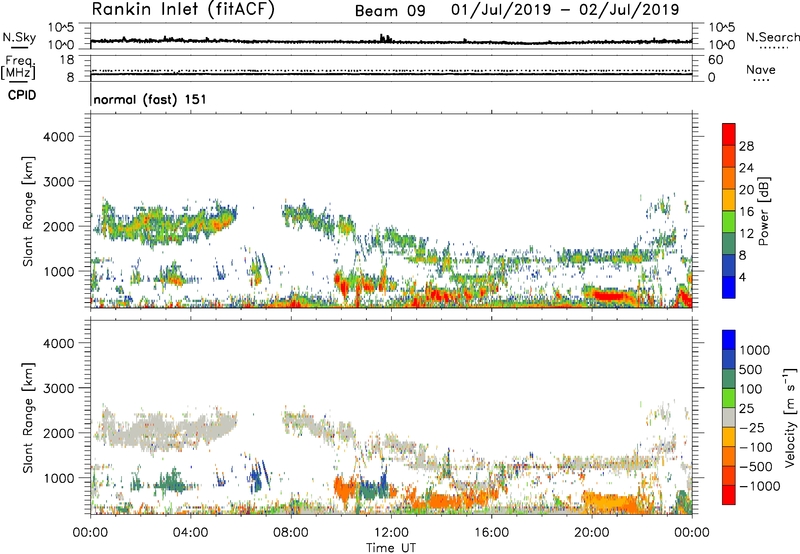Image resolution: width=800 pixels, height=554 pixels.
Task: Click the "N.Search" legend label
Action: pos(772,37)
